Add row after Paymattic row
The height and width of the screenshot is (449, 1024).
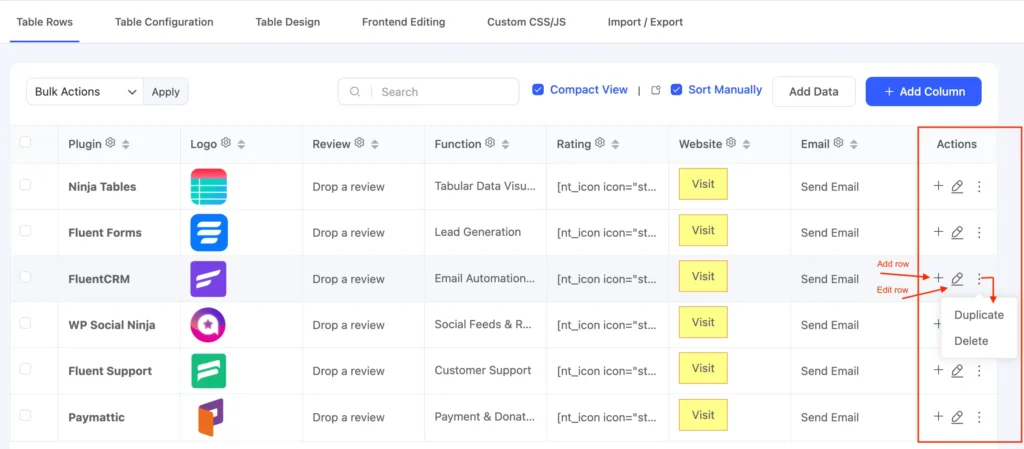pos(938,416)
